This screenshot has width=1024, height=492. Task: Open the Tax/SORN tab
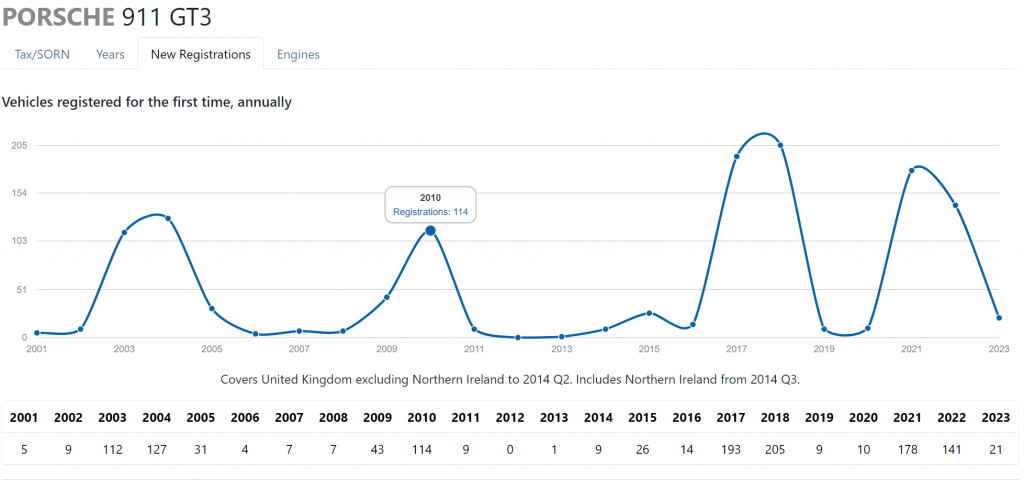(x=42, y=54)
